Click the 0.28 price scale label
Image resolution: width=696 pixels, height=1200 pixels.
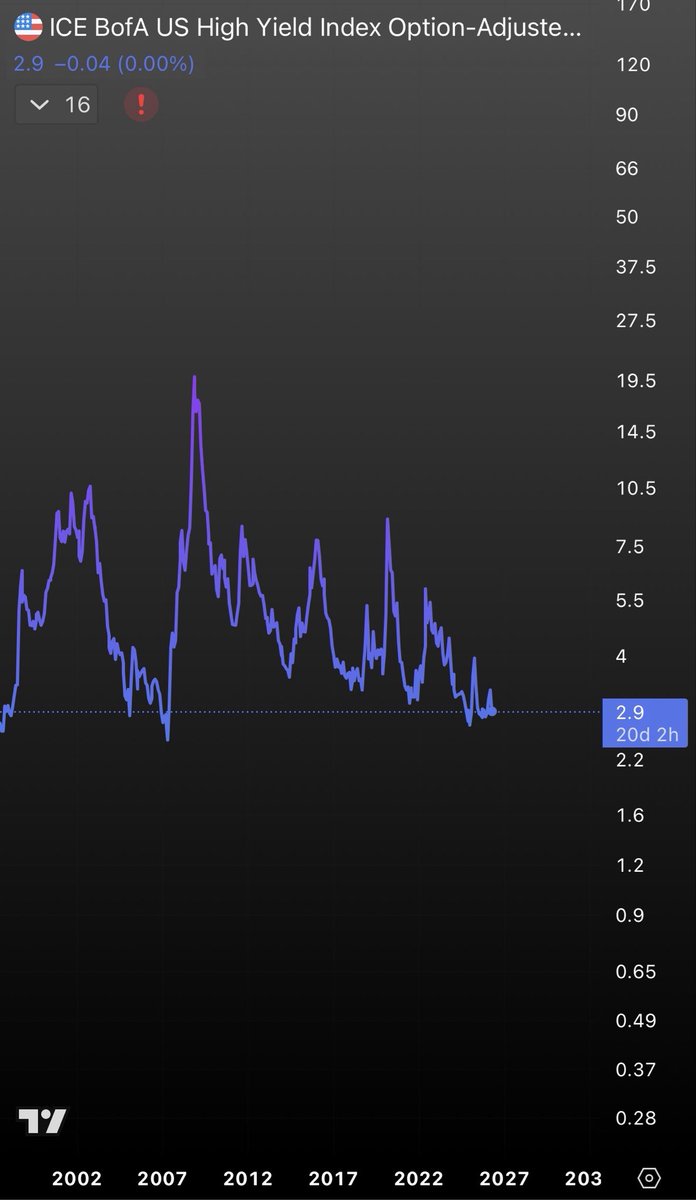(636, 1118)
